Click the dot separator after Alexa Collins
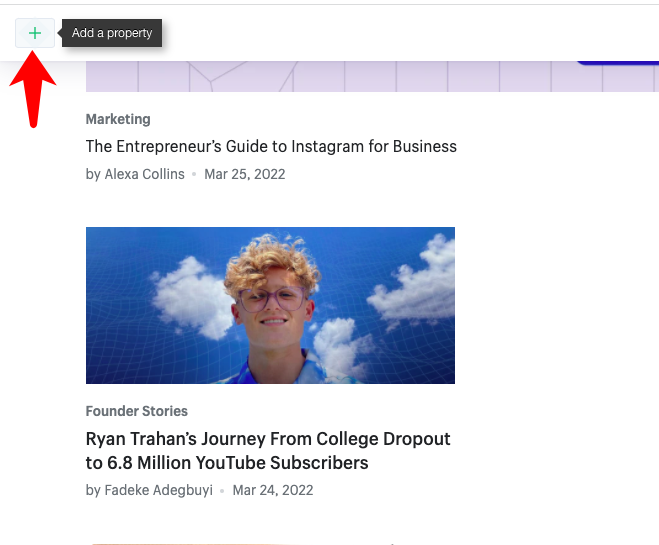Screen dimensions: 659x545 point(195,174)
